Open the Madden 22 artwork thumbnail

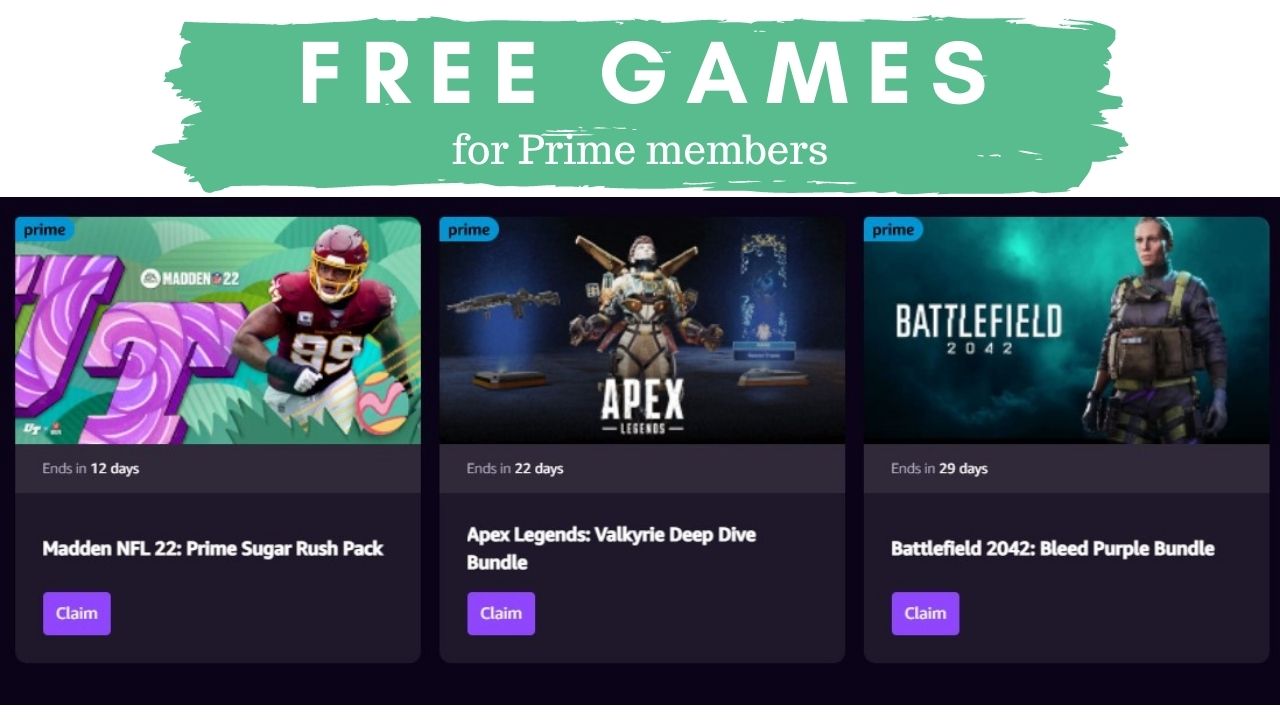[218, 330]
